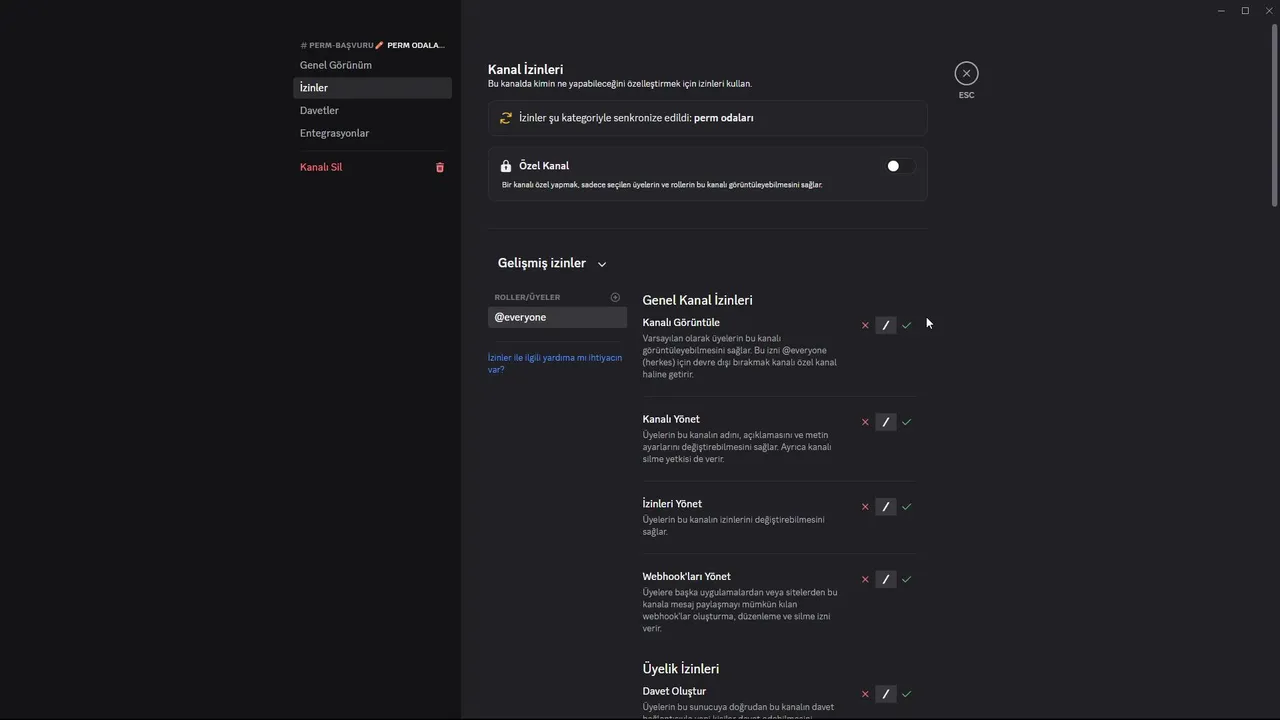Screen dimensions: 1280x720
Task: Open the Entegrasyonlar tab
Action: tap(335, 133)
